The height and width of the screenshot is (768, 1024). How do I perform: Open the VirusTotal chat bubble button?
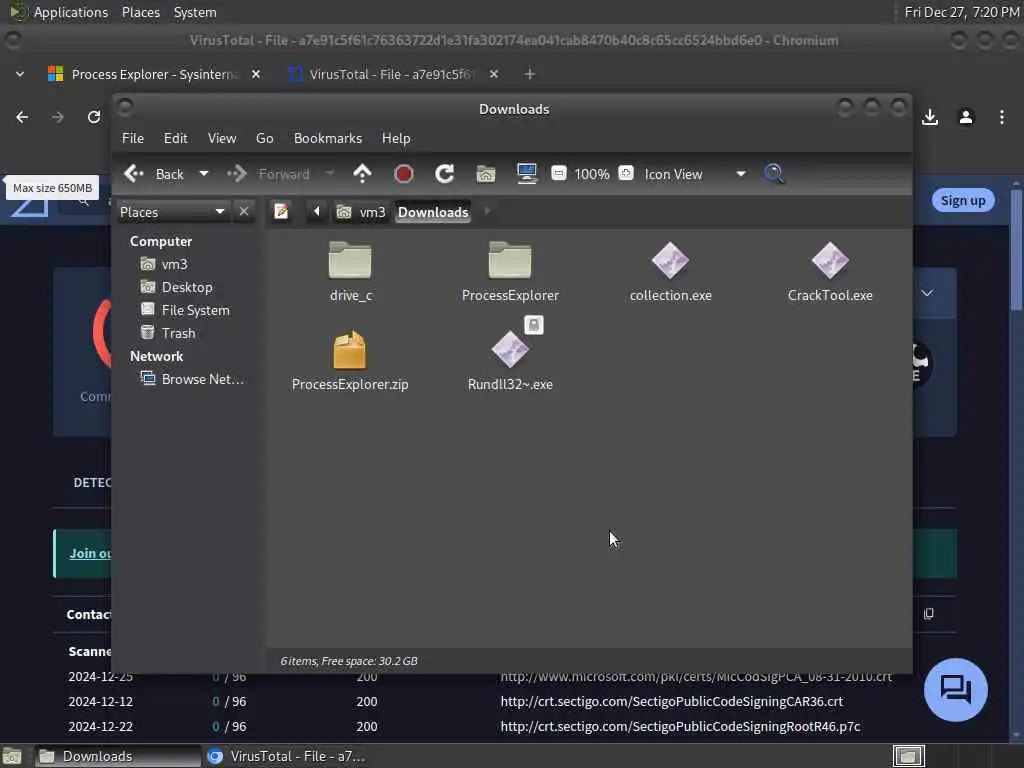coord(955,690)
